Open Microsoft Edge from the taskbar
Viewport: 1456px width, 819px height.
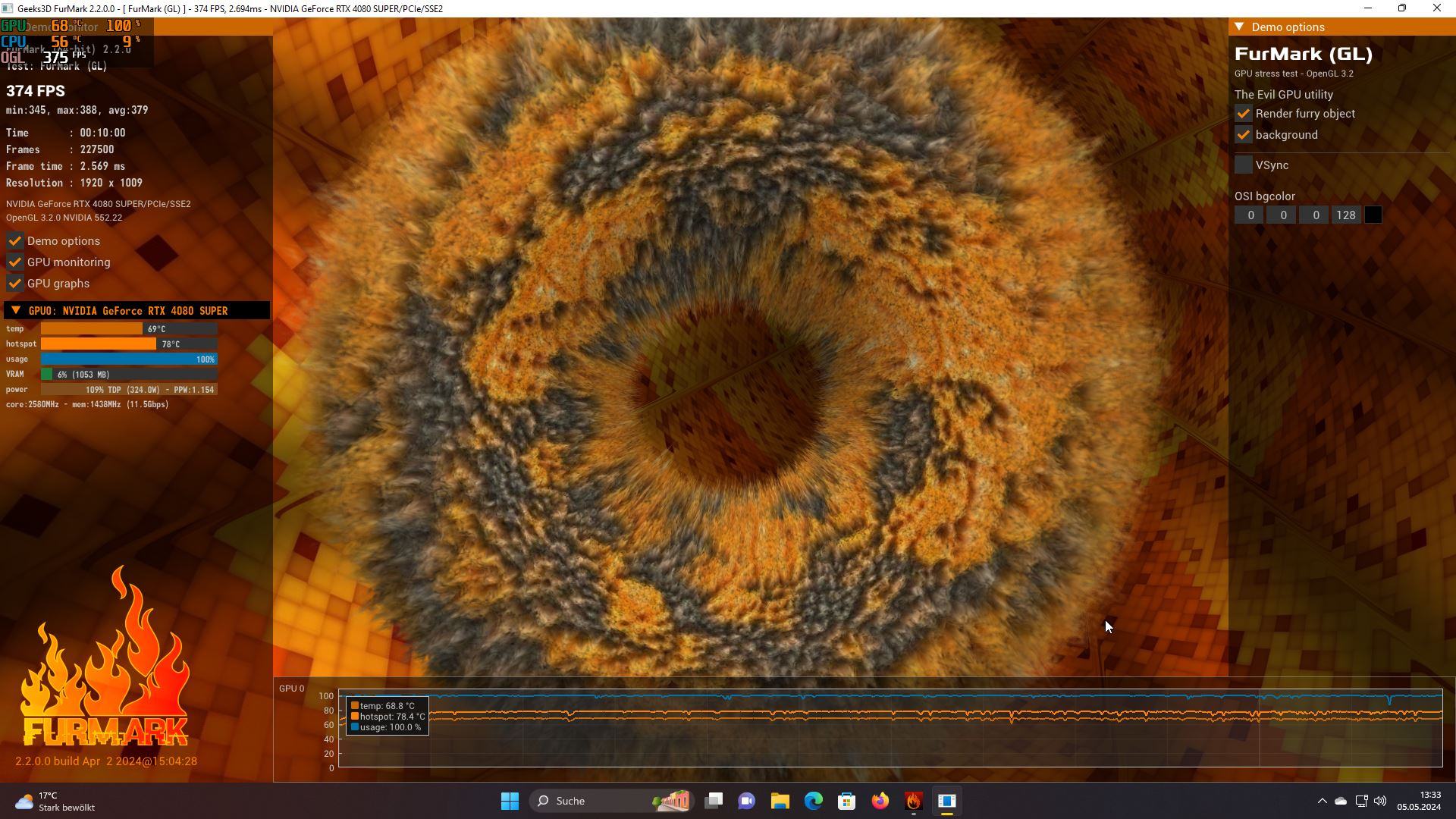pyautogui.click(x=814, y=801)
